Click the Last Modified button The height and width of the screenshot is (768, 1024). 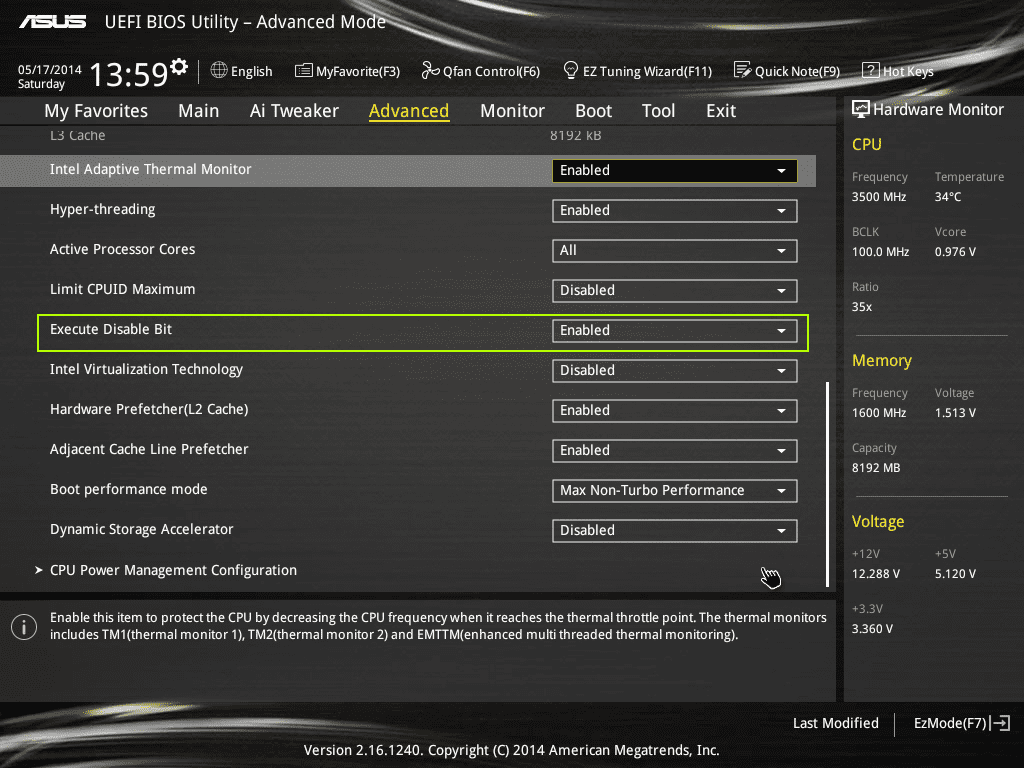pyautogui.click(x=835, y=723)
